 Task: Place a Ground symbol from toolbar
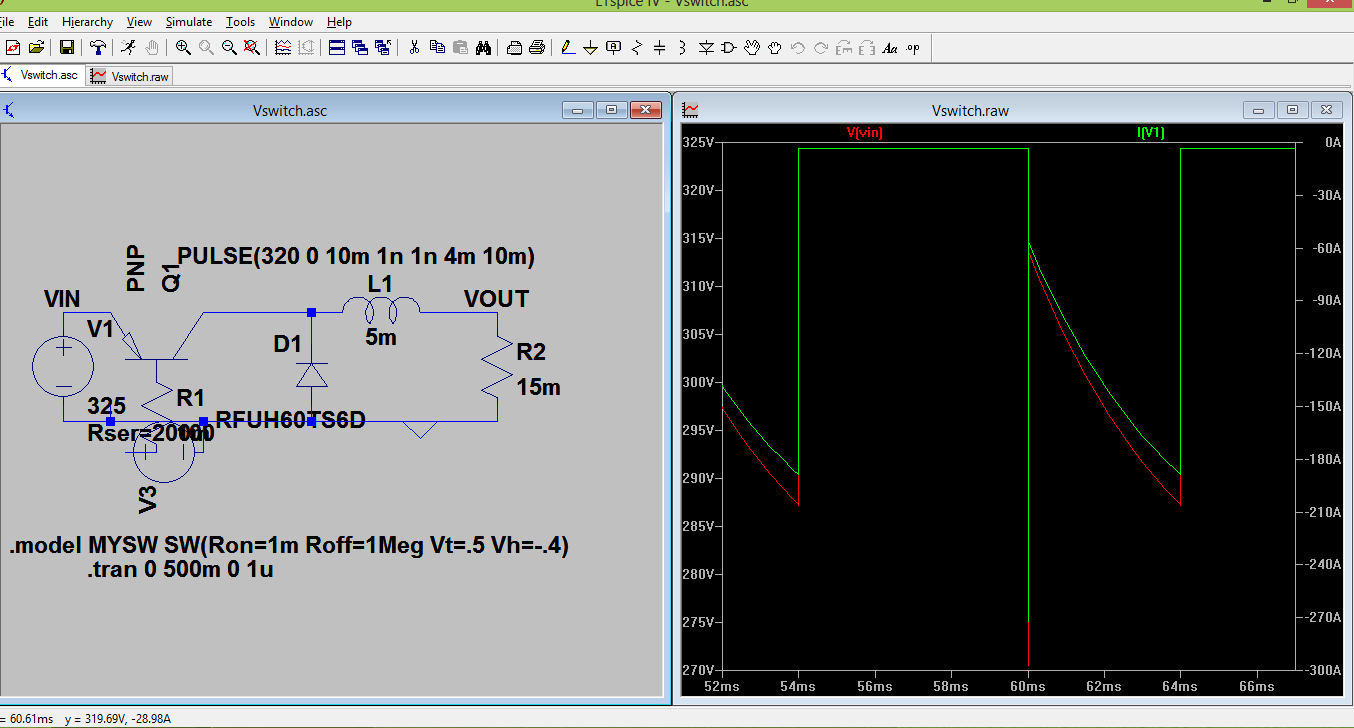(590, 47)
